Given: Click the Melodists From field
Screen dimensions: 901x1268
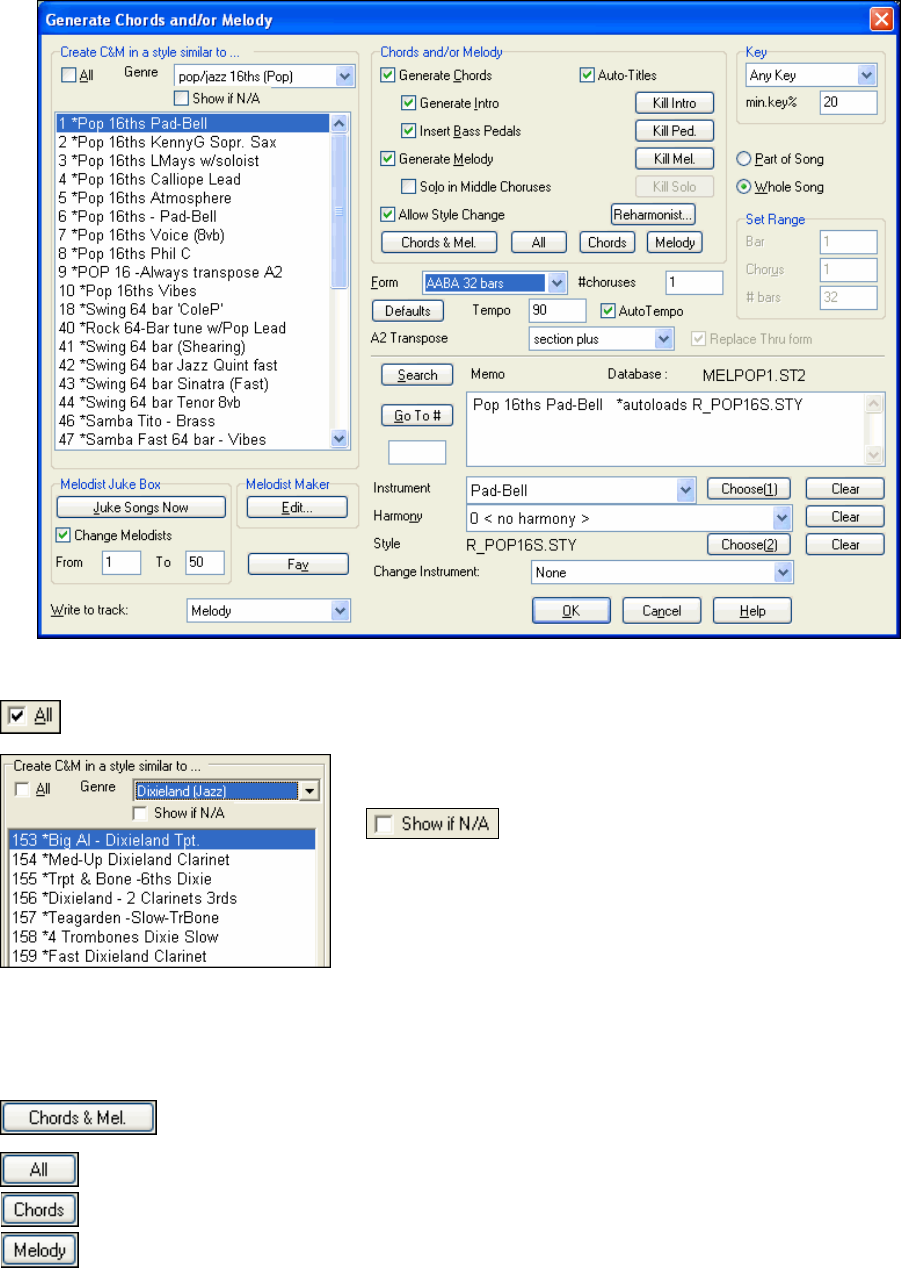Looking at the screenshot, I should point(120,563).
